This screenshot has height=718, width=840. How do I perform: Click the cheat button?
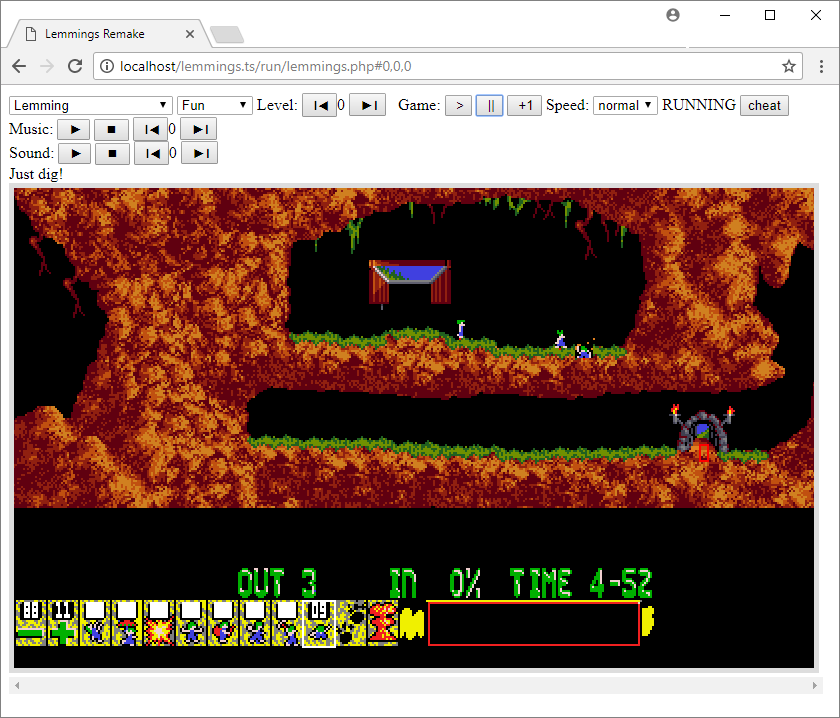tap(764, 105)
